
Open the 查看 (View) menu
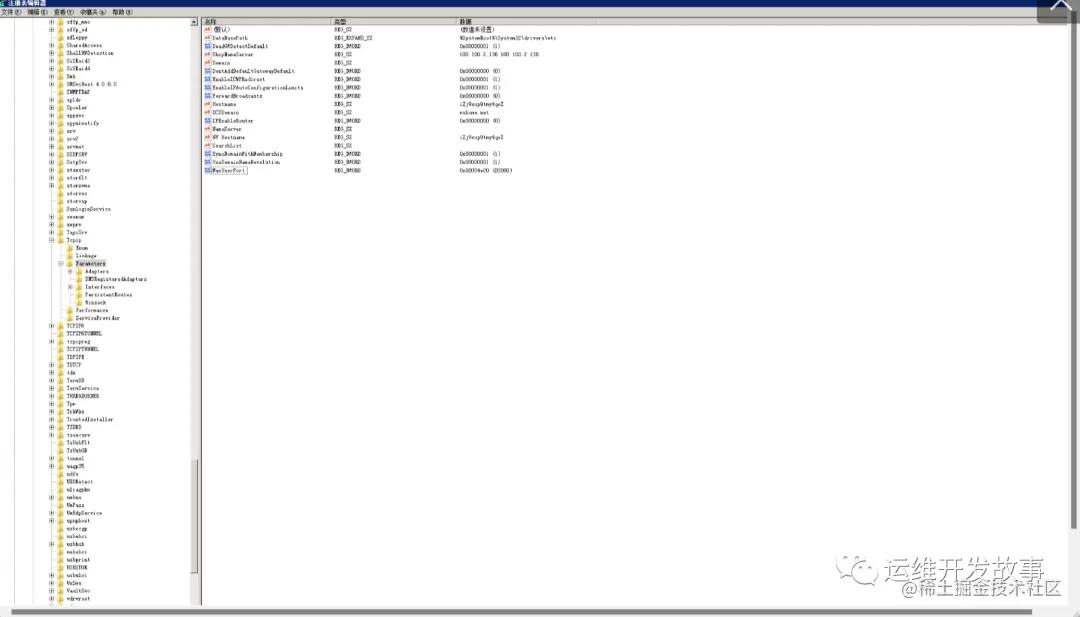(64, 12)
